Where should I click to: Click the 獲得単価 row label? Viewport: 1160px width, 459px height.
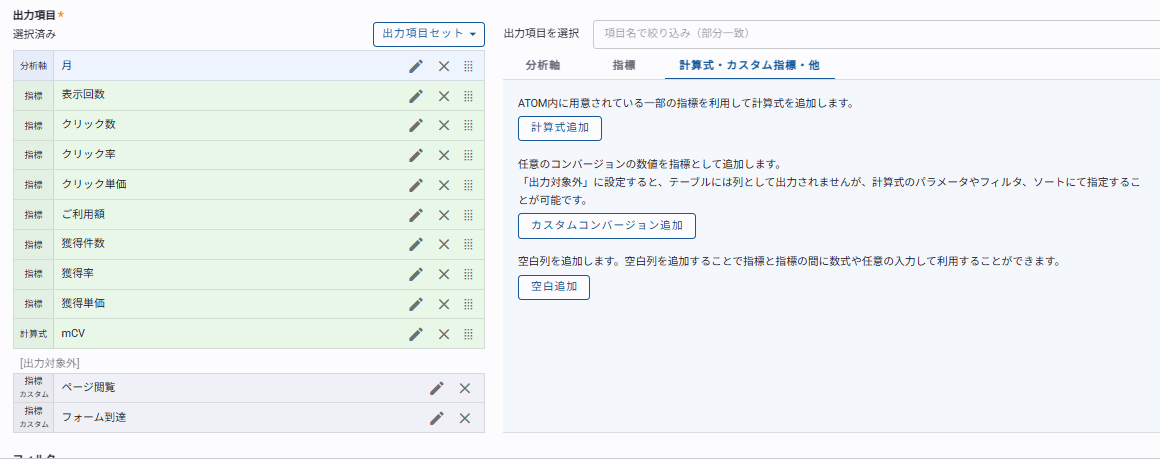(x=84, y=303)
